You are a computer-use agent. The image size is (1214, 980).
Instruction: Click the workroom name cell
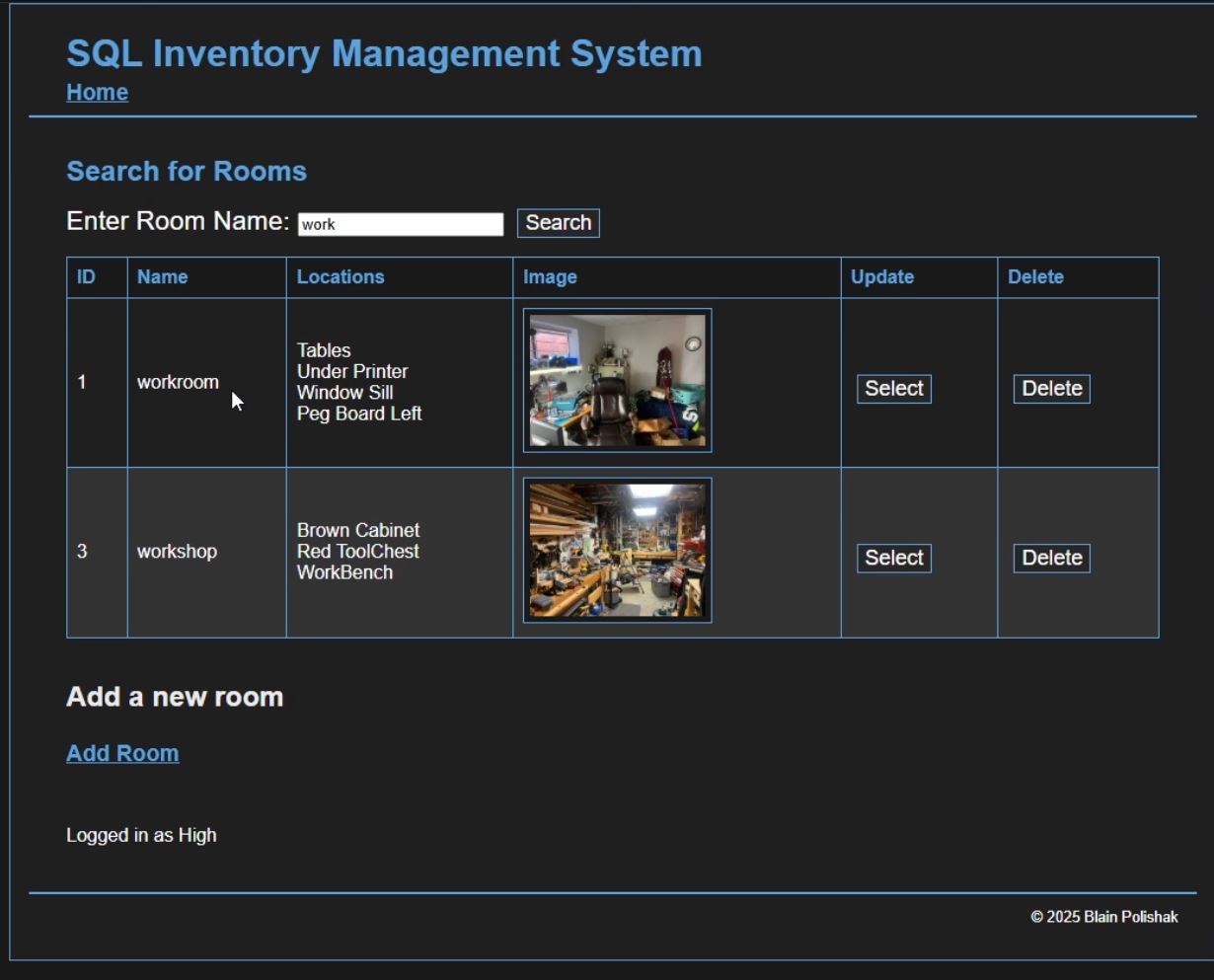tap(178, 383)
